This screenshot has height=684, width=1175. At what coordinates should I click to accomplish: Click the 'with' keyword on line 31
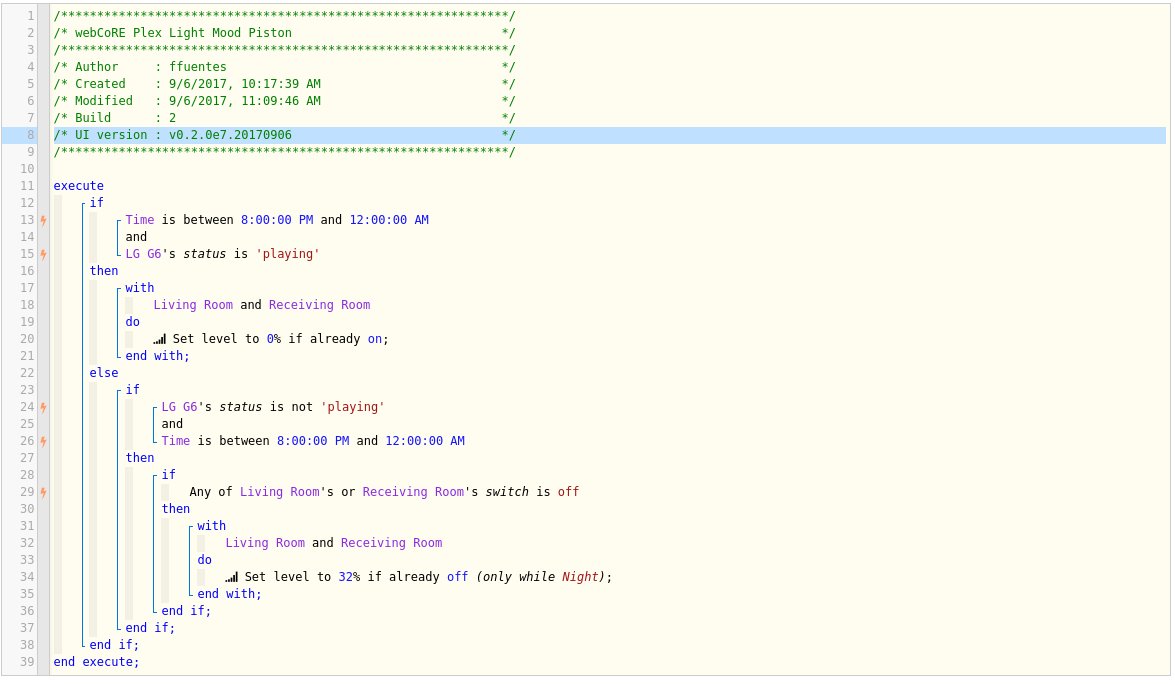coord(211,527)
